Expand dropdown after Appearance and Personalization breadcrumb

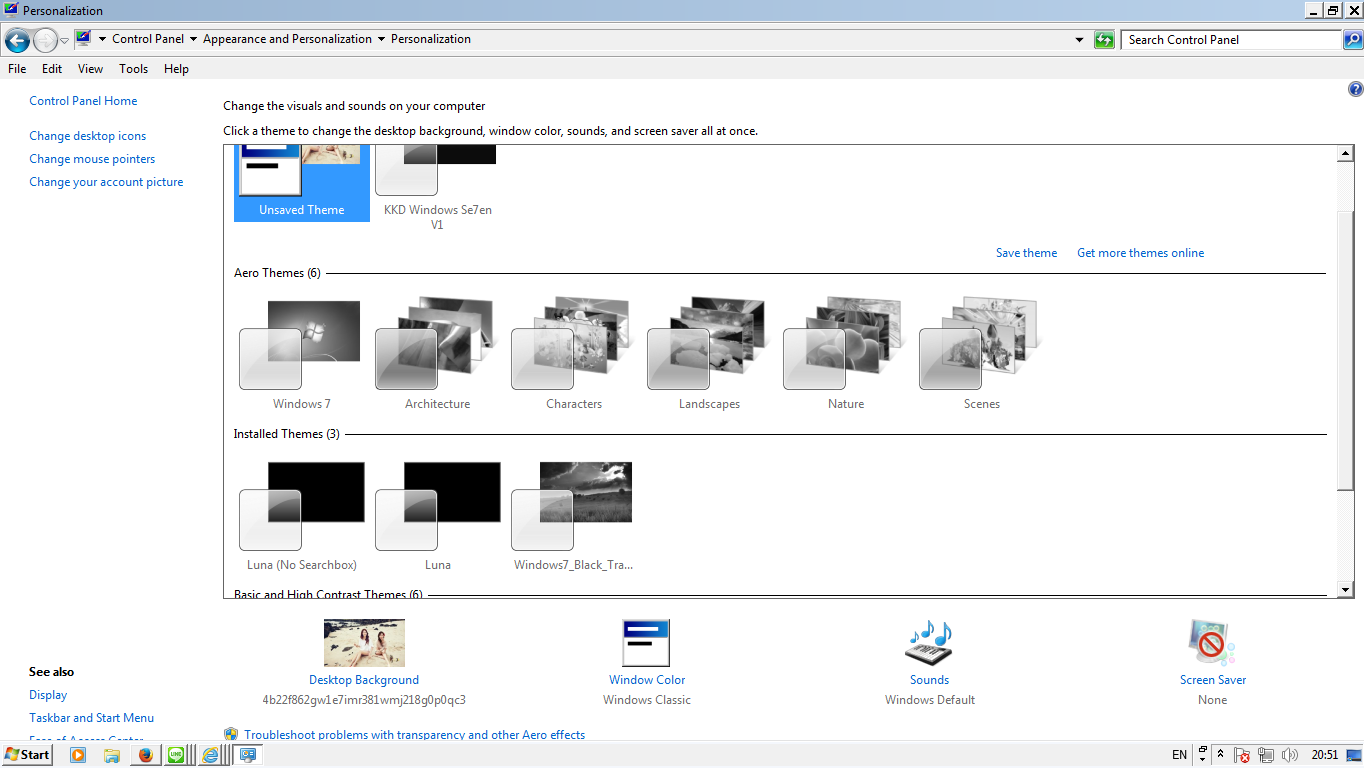coord(381,40)
